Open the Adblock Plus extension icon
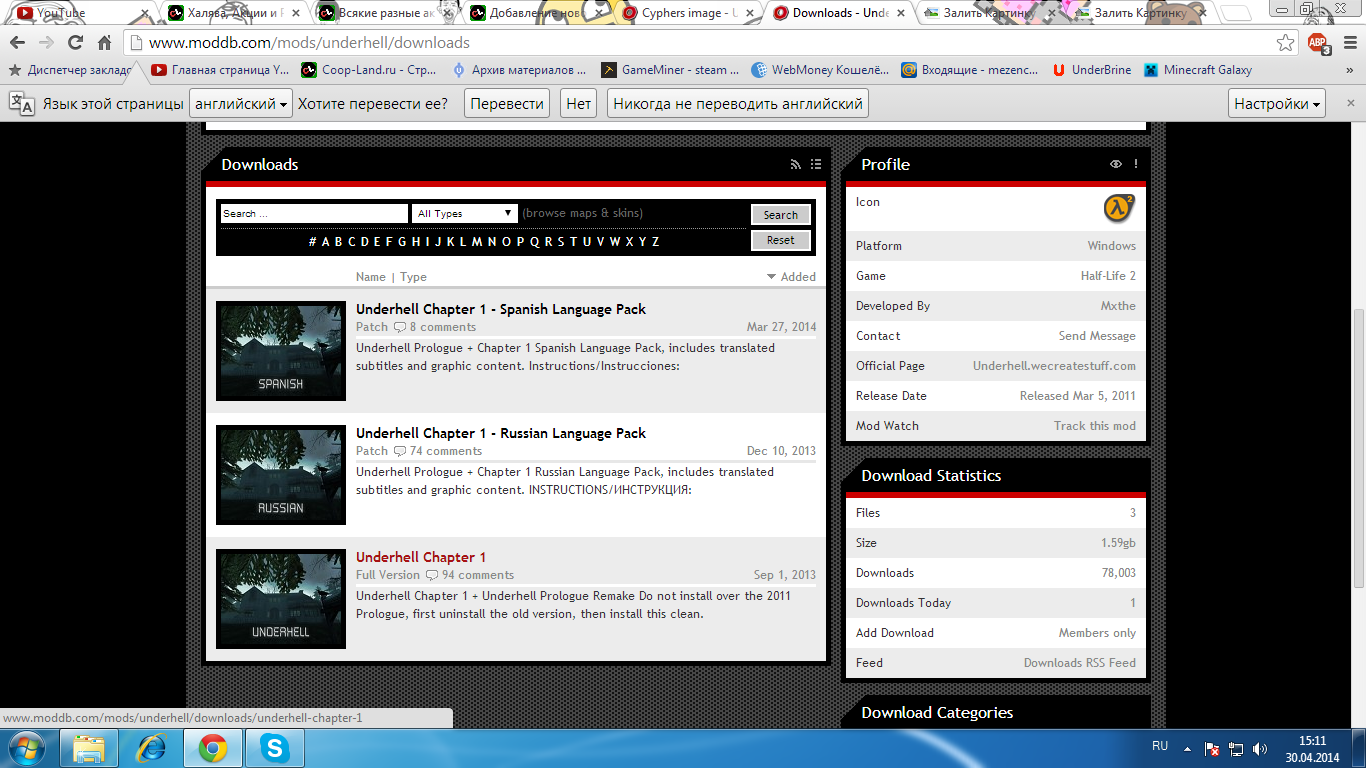1366x768 pixels. 1319,43
